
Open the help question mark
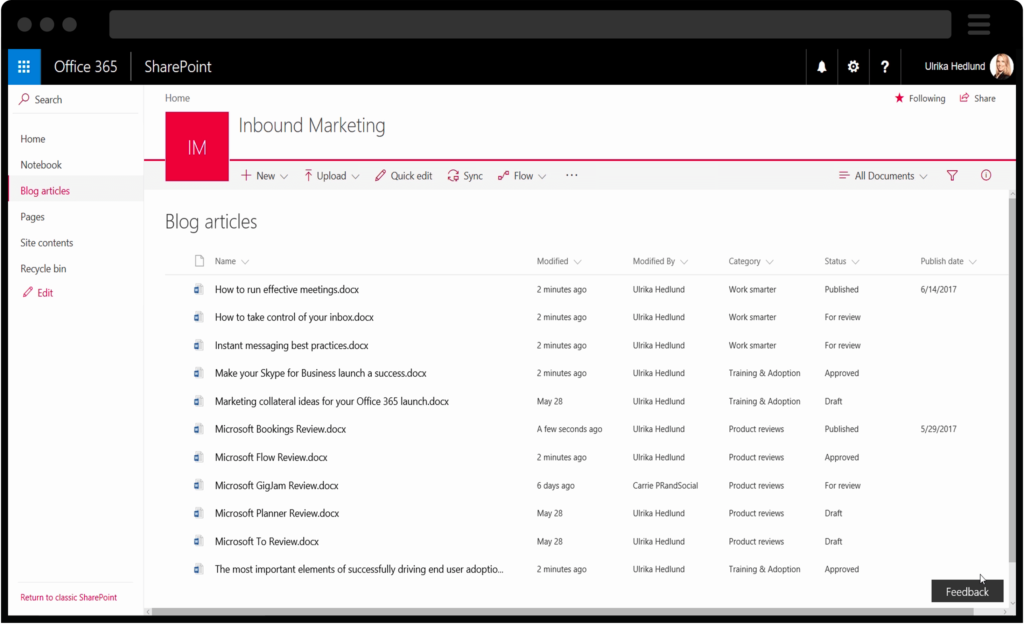coord(884,67)
